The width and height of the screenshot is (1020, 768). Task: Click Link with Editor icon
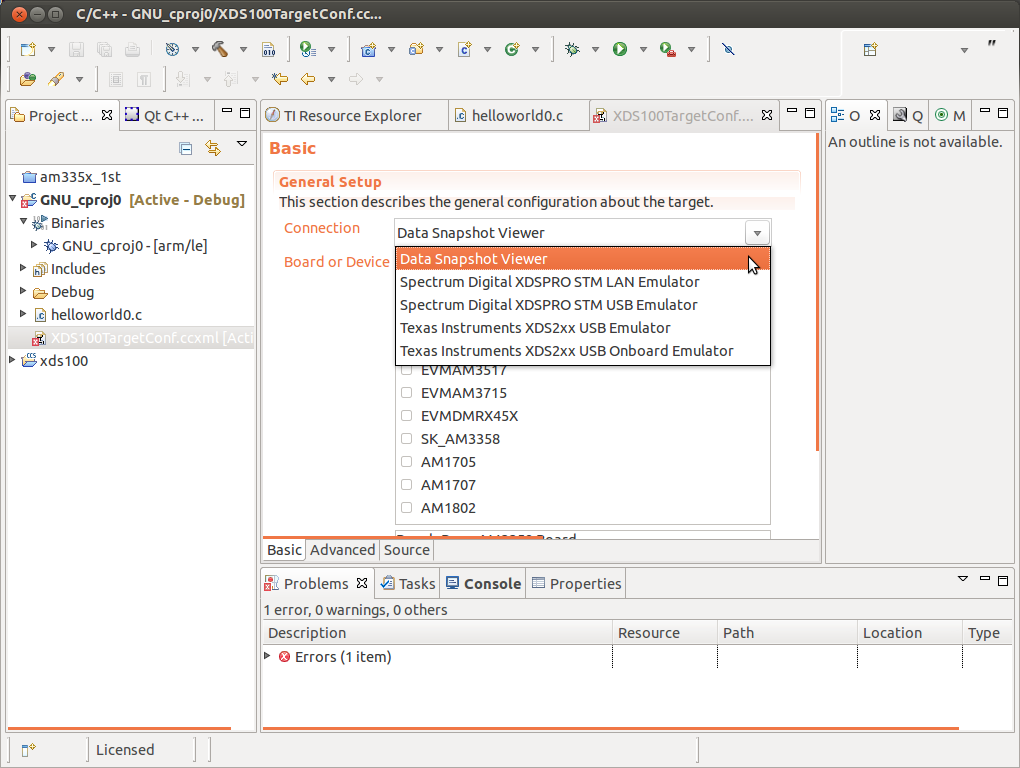coord(213,148)
